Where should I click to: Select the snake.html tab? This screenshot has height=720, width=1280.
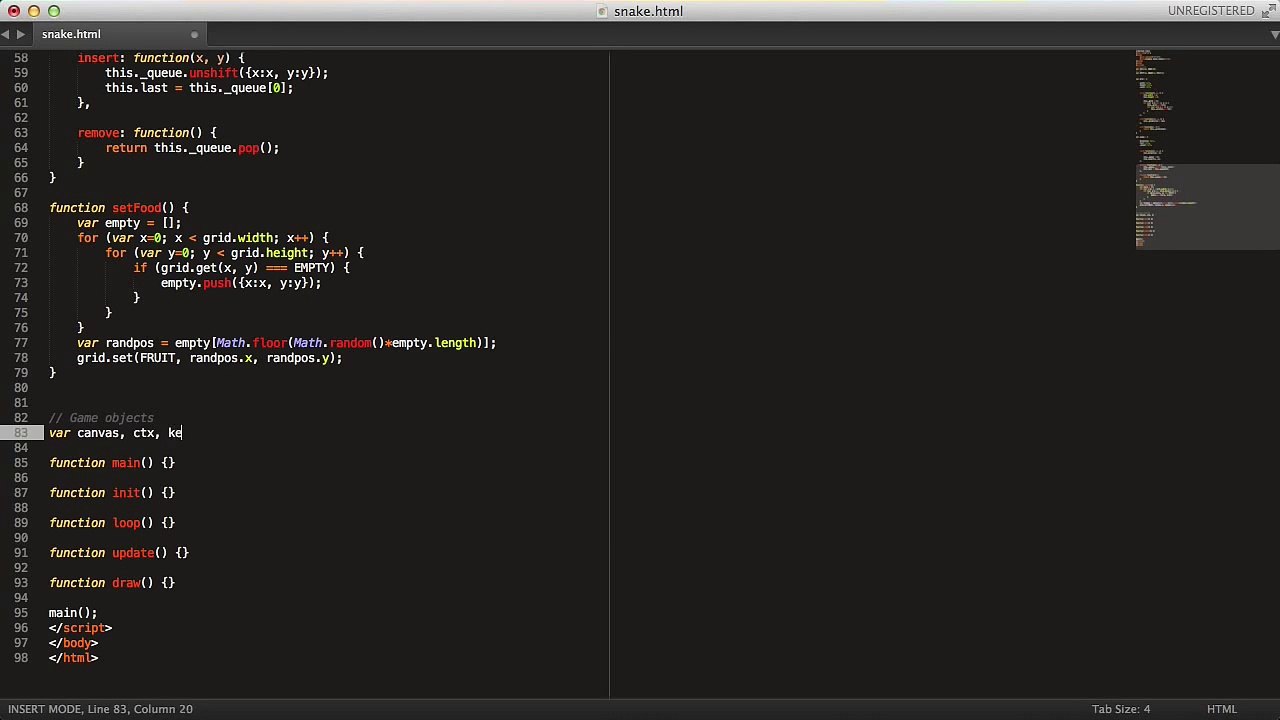pos(71,34)
